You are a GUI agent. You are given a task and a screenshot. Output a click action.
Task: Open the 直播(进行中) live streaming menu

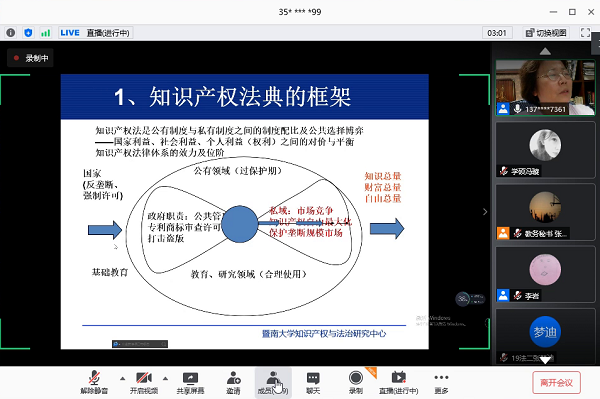click(x=398, y=383)
